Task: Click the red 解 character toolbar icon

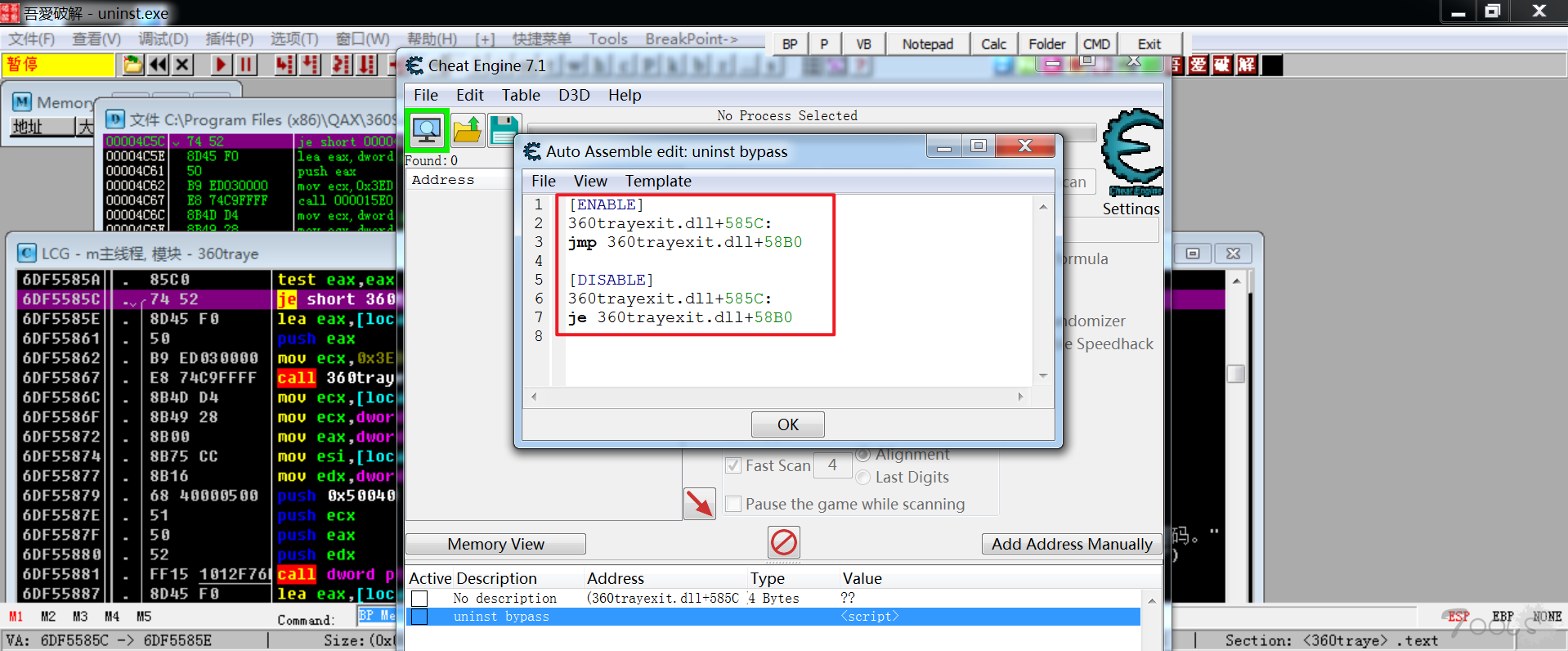Action: point(1247,65)
